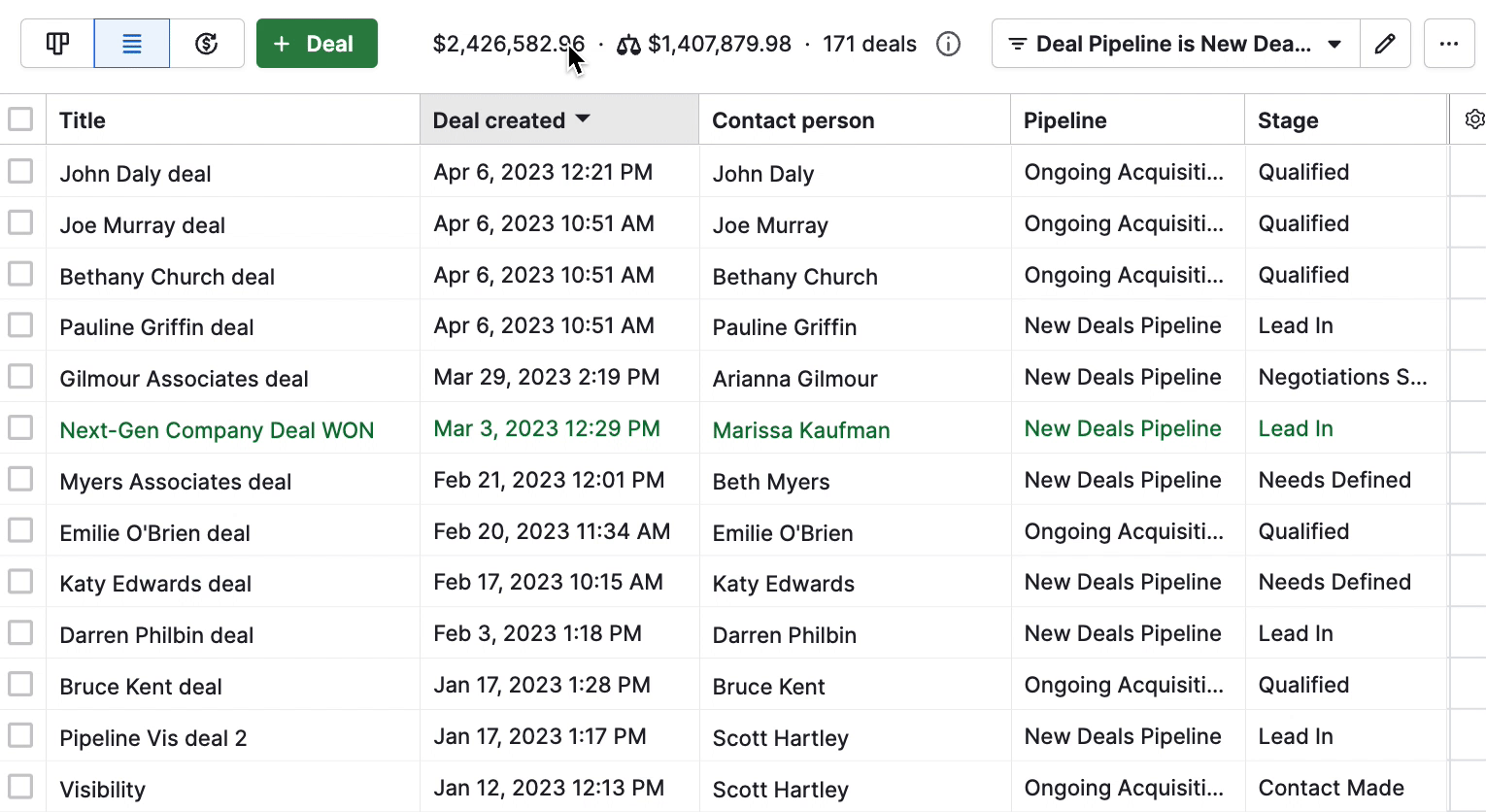Tick the Bruce Kent deal checkbox
Screen dimensions: 1486x812
click(x=20, y=684)
